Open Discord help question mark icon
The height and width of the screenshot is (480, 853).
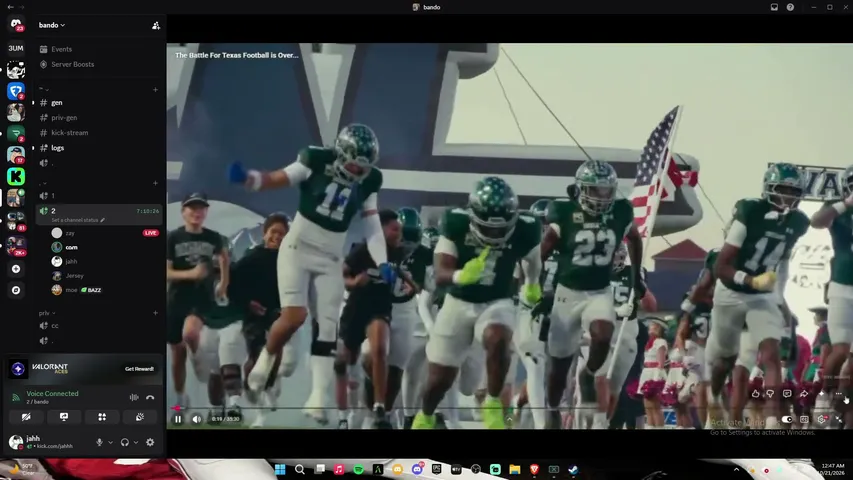790,7
